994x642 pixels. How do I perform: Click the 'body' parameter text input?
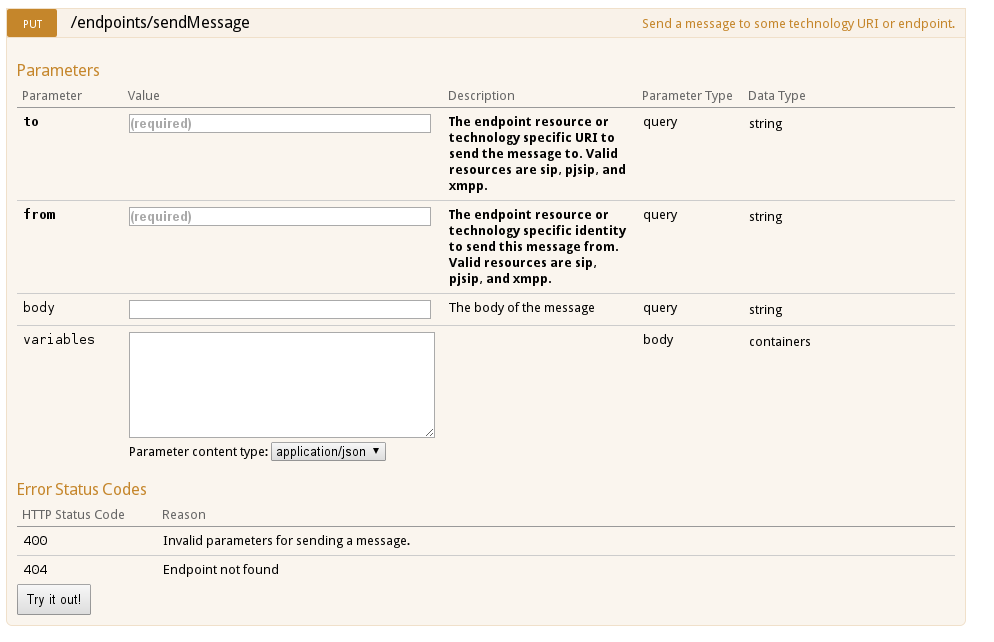click(x=280, y=310)
